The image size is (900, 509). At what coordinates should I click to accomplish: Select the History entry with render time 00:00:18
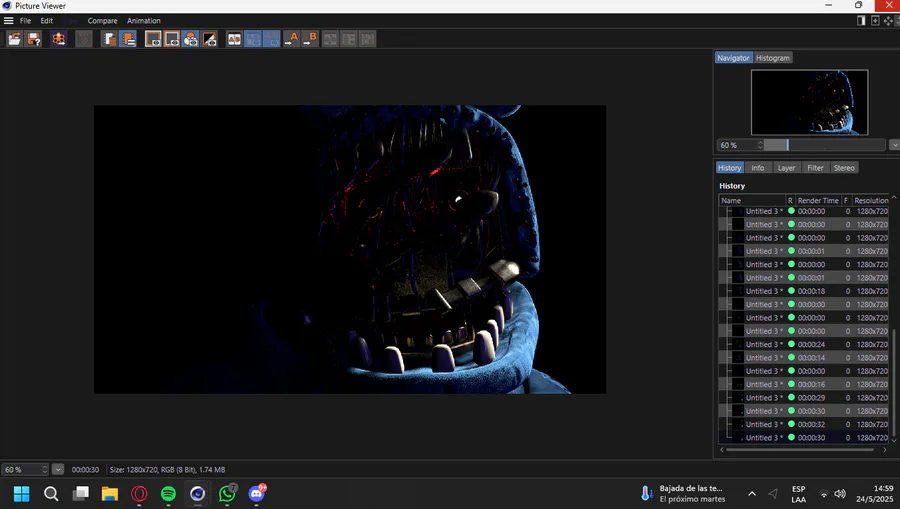point(804,291)
